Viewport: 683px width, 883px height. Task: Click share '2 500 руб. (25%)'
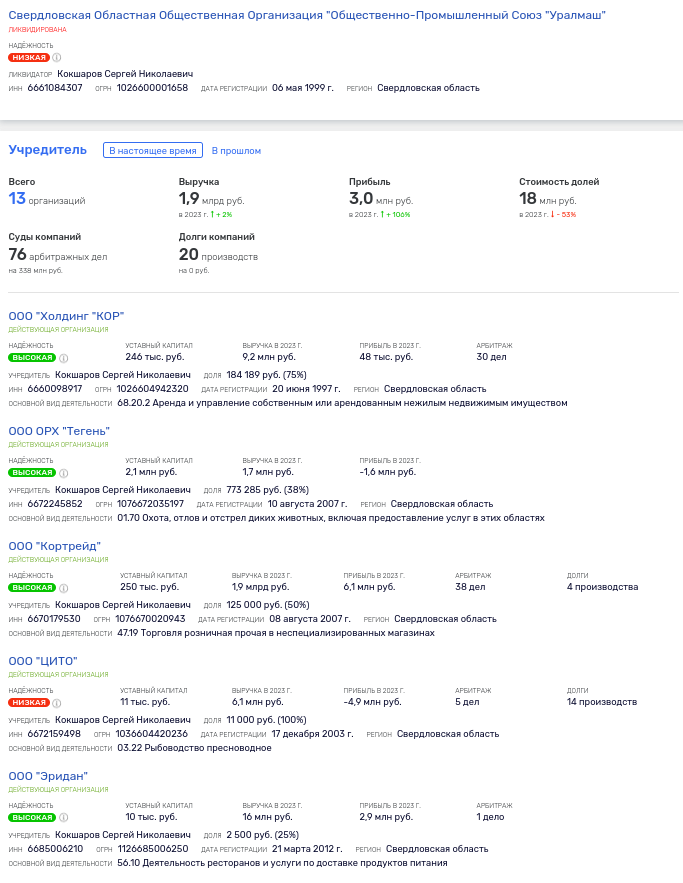(x=262, y=835)
